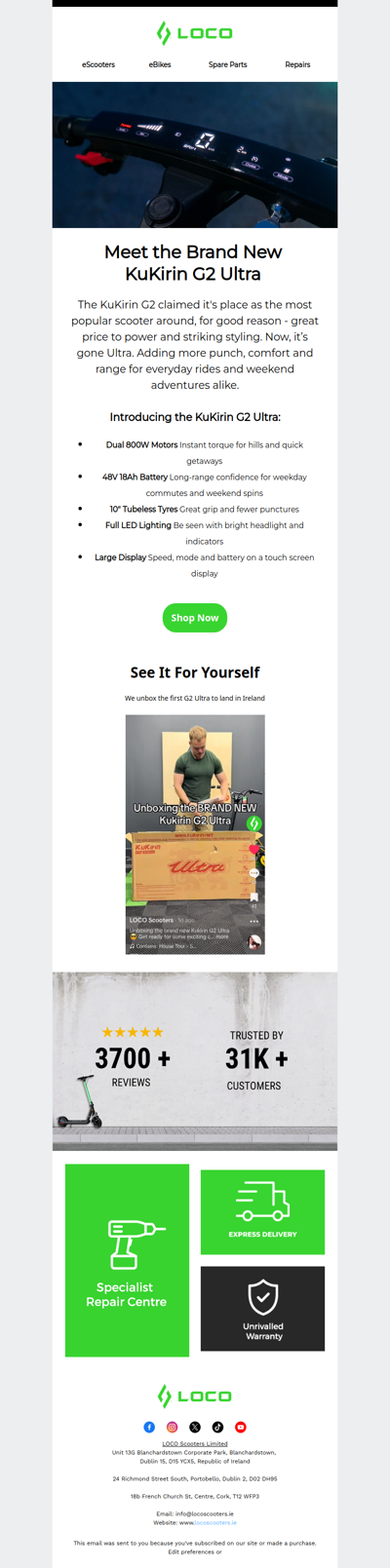Screen dimensions: 390x1568
Task: Click the green Shop Now button
Action: click(x=195, y=618)
